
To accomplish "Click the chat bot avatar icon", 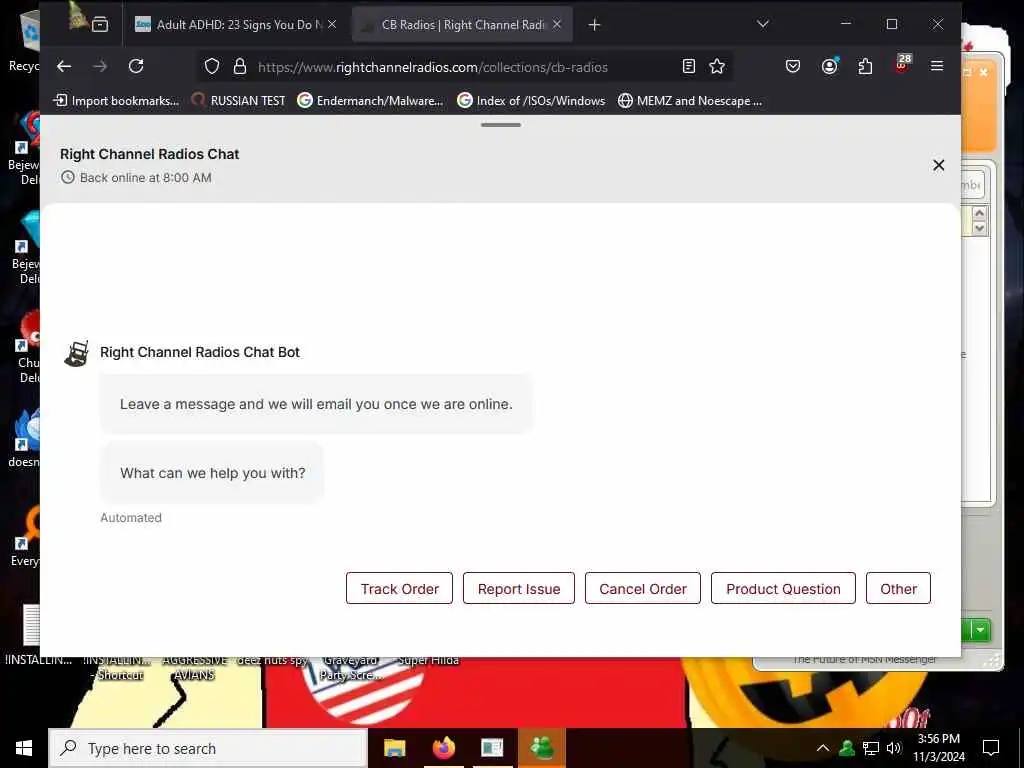I will (76, 353).
